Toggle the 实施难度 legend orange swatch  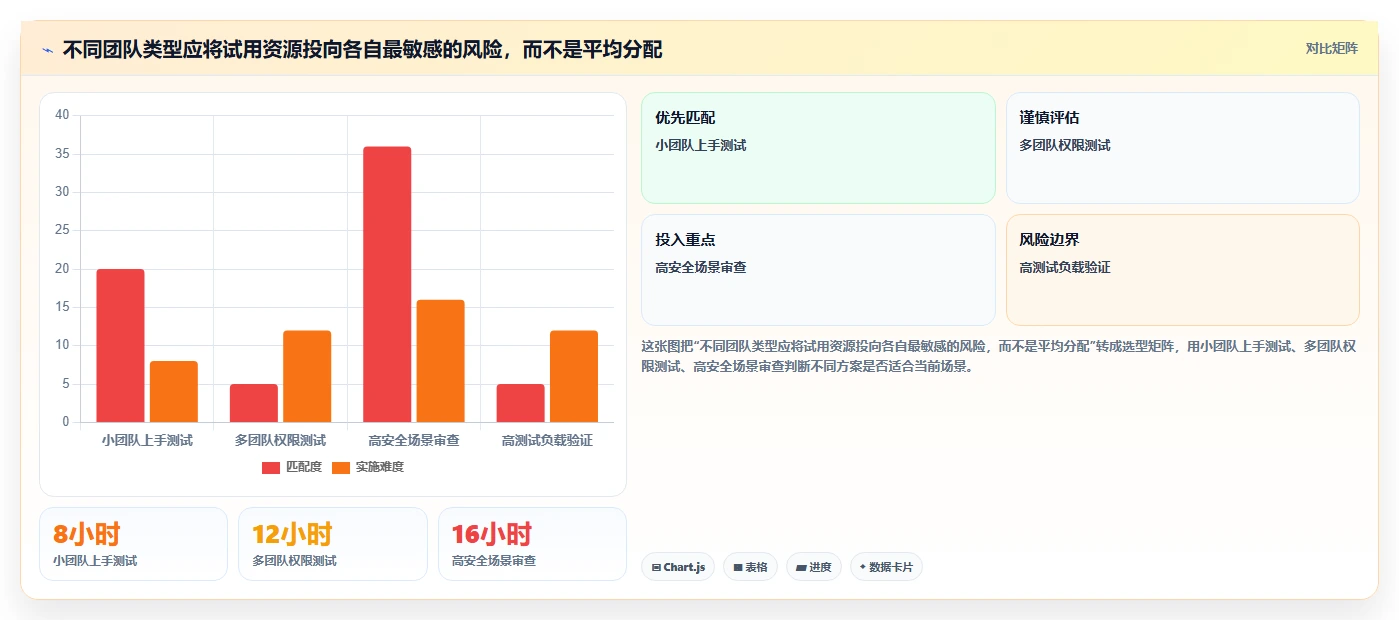tap(341, 468)
